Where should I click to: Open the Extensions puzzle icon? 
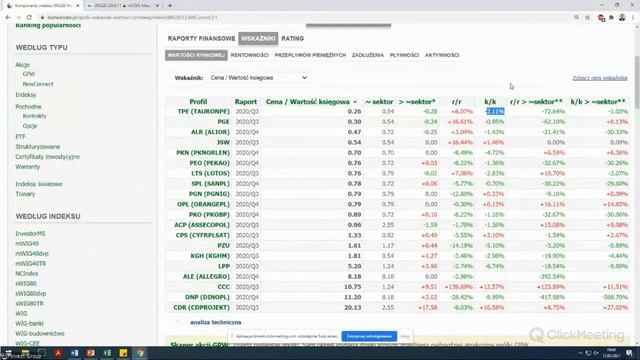[x=611, y=18]
